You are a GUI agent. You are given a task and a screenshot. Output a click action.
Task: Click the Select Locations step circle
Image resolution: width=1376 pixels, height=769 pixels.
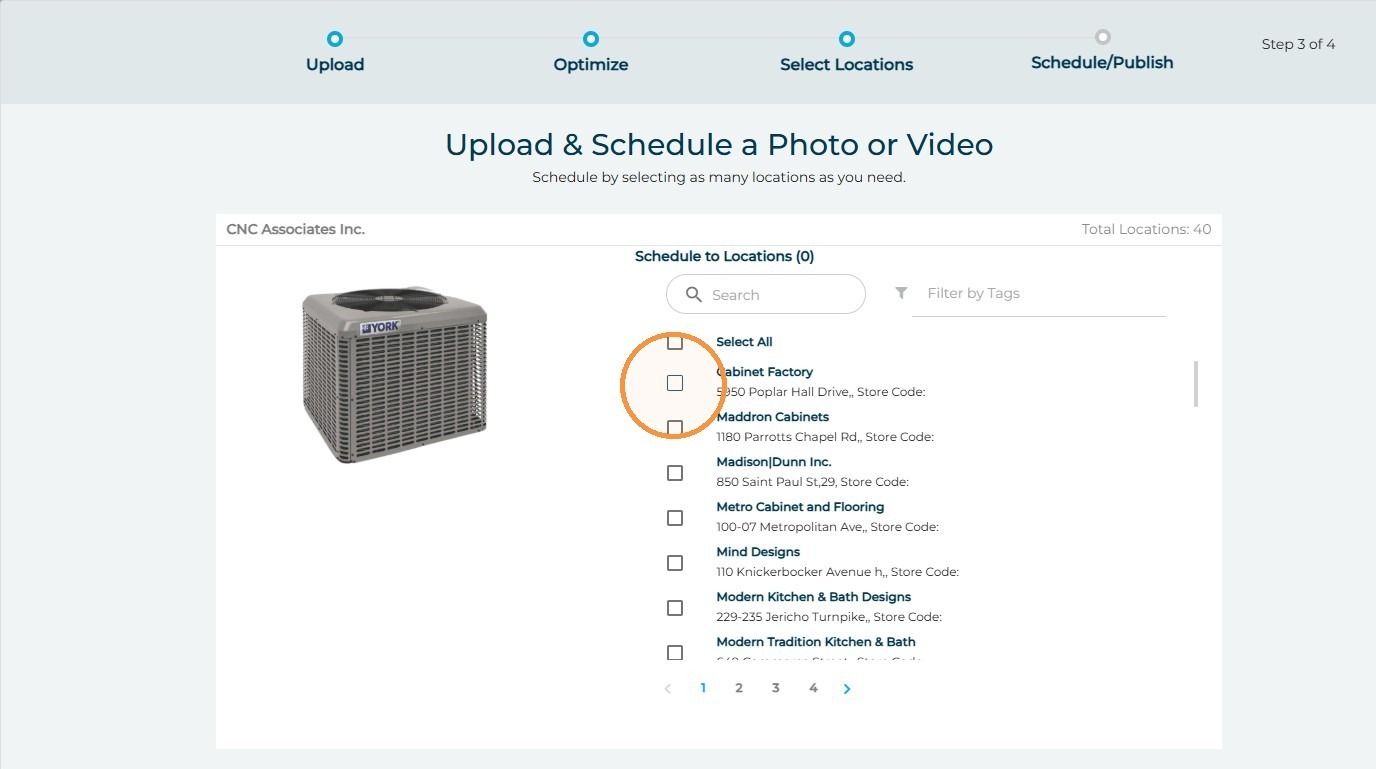click(x=847, y=39)
